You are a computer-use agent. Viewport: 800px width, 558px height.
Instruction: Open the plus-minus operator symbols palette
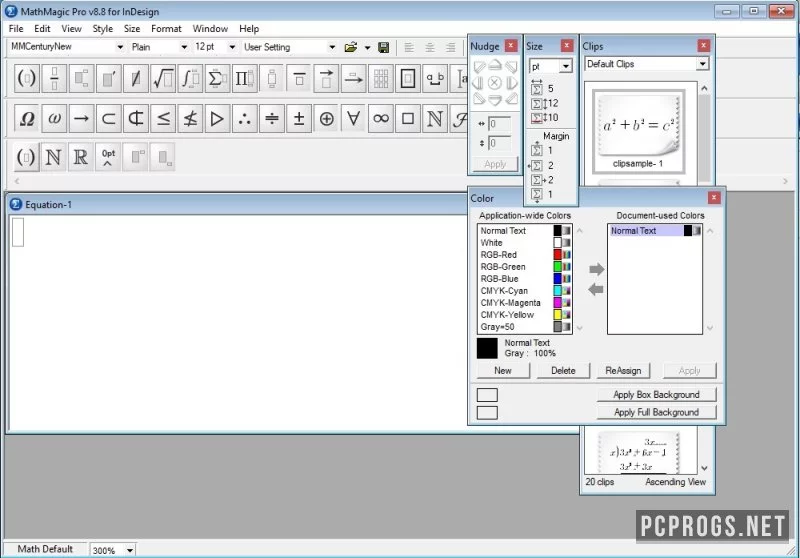click(299, 119)
